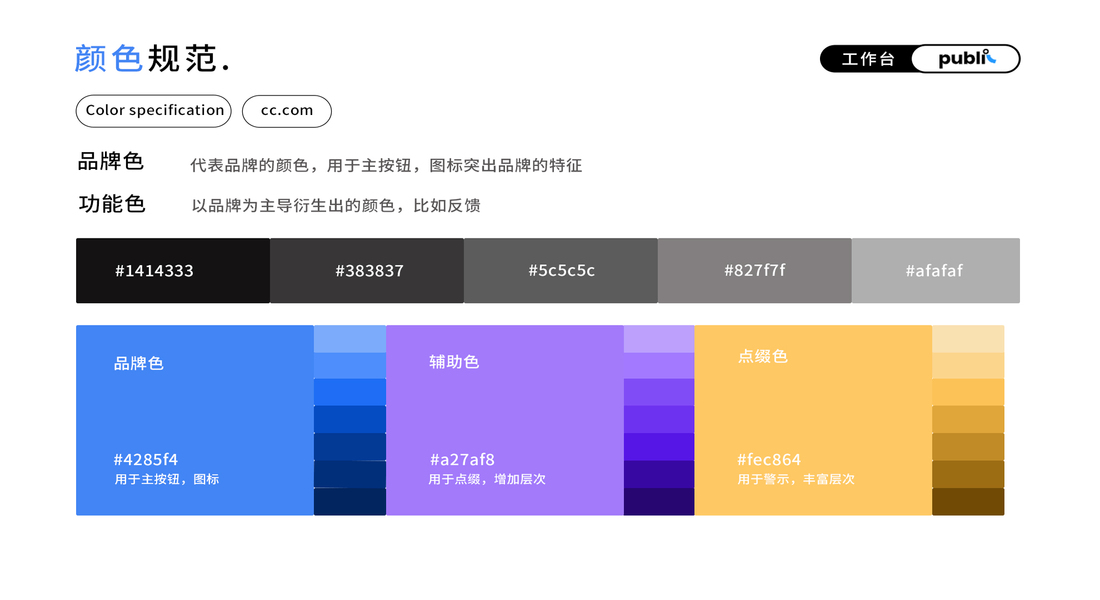Click the #a27af8 hex code text
This screenshot has height=600, width=1100.
pos(462,460)
